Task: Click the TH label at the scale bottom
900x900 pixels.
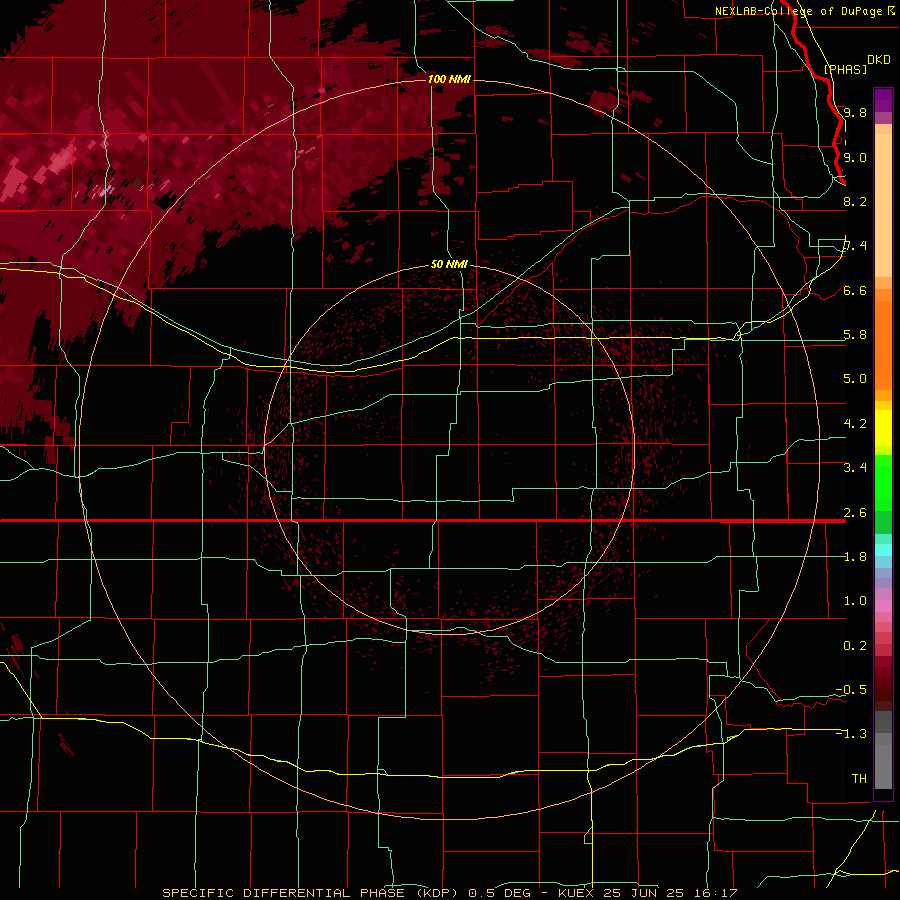Action: click(859, 779)
